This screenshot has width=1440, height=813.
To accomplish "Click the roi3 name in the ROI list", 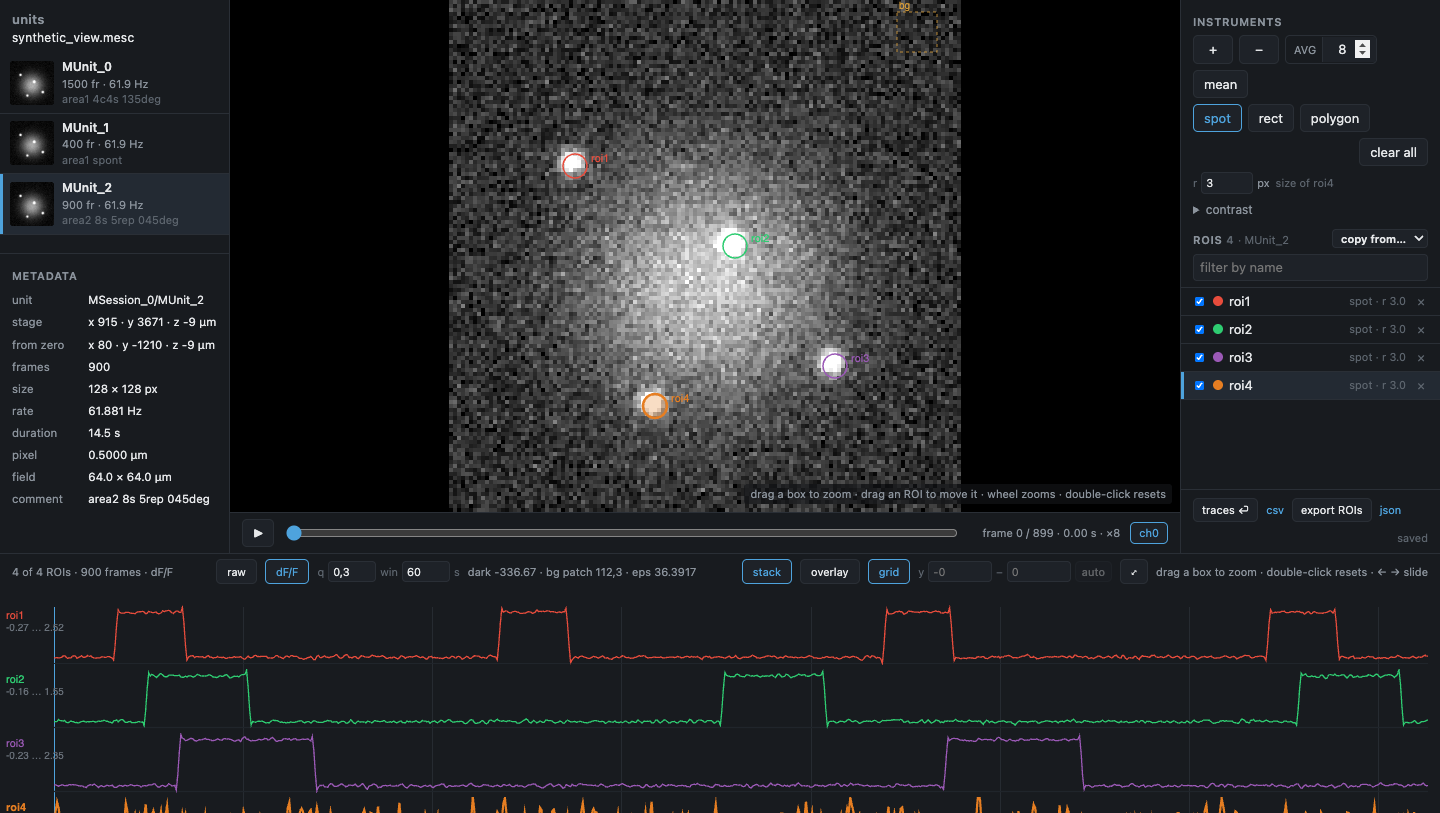I will (x=1241, y=357).
